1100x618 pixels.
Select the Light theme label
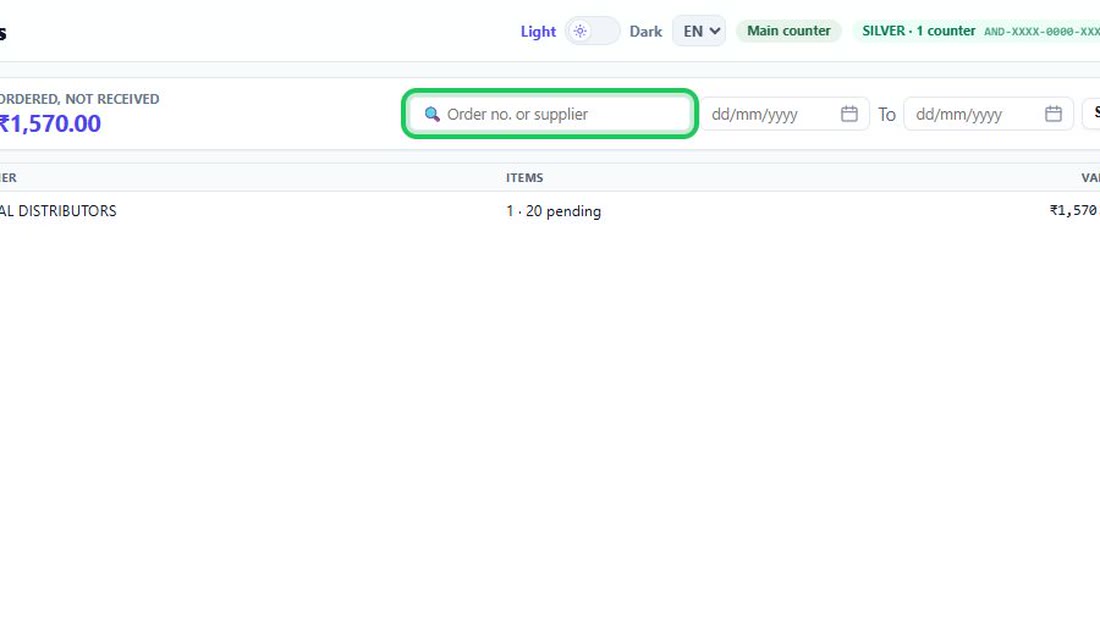coord(538,32)
